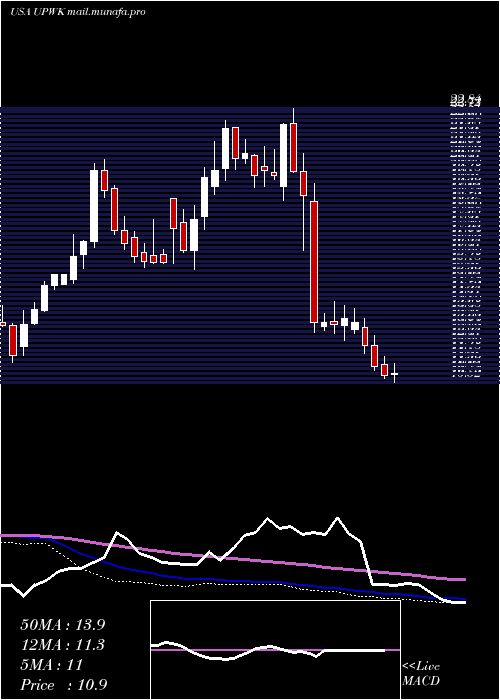Select the 'Price : 10.9' value
This screenshot has width=500, height=700.
click(64, 685)
